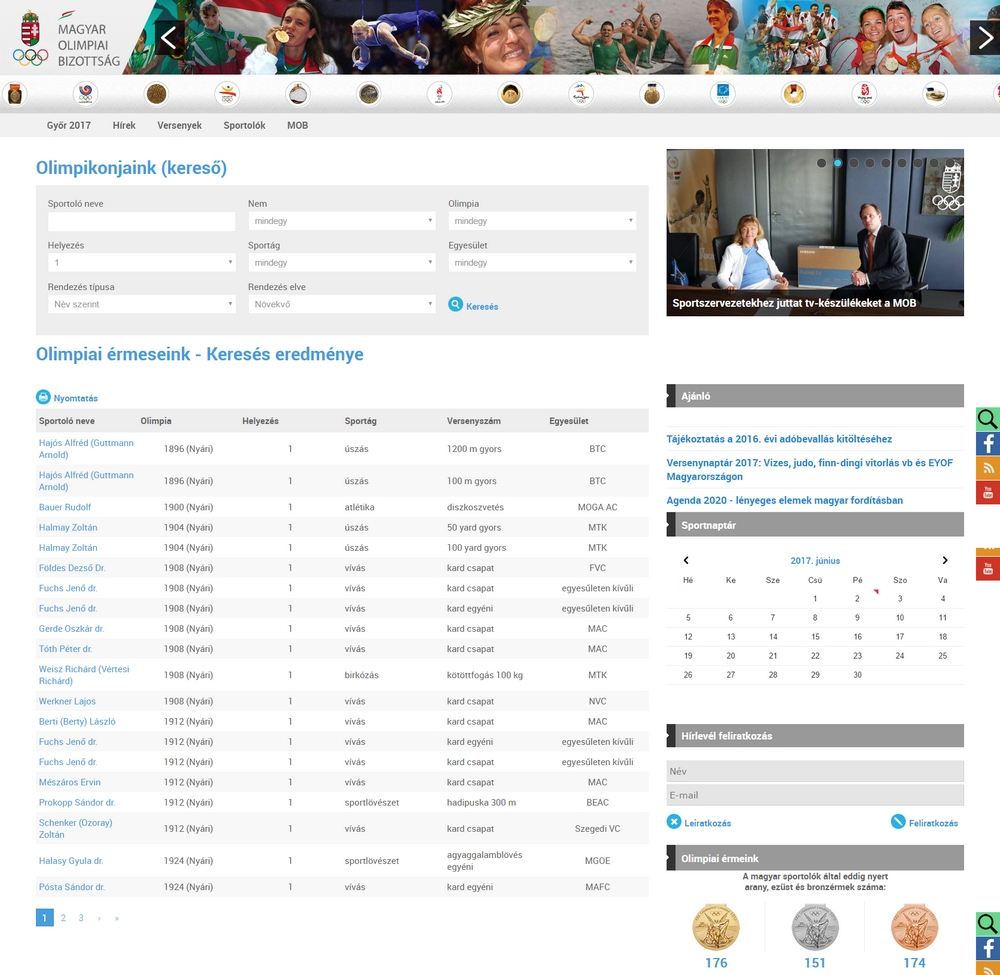
Task: Open the Rendezés típusa dropdown
Action: coord(142,304)
